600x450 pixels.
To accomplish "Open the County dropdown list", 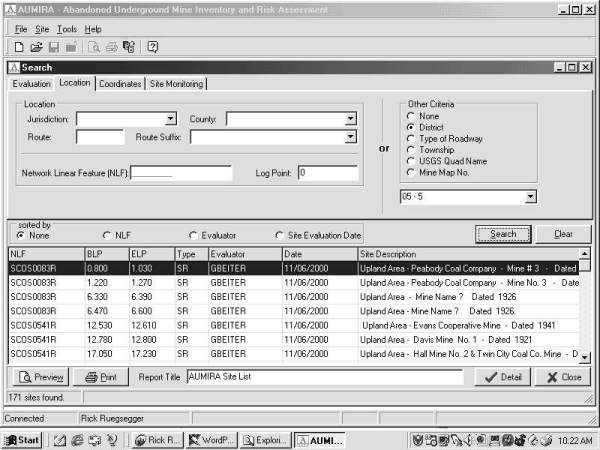I will click(350, 119).
